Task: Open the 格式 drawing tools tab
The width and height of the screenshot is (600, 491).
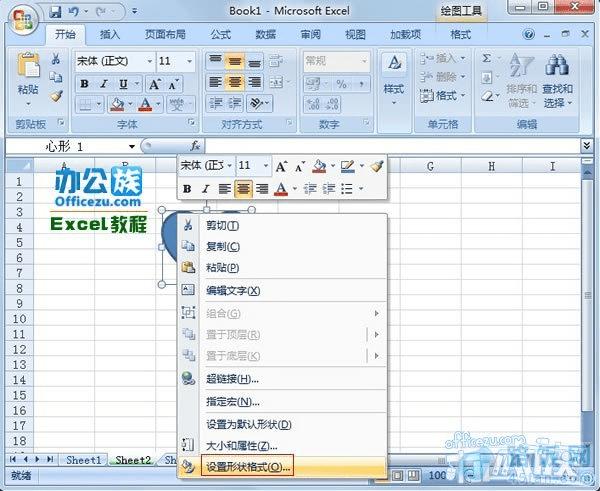Action: 461,35
